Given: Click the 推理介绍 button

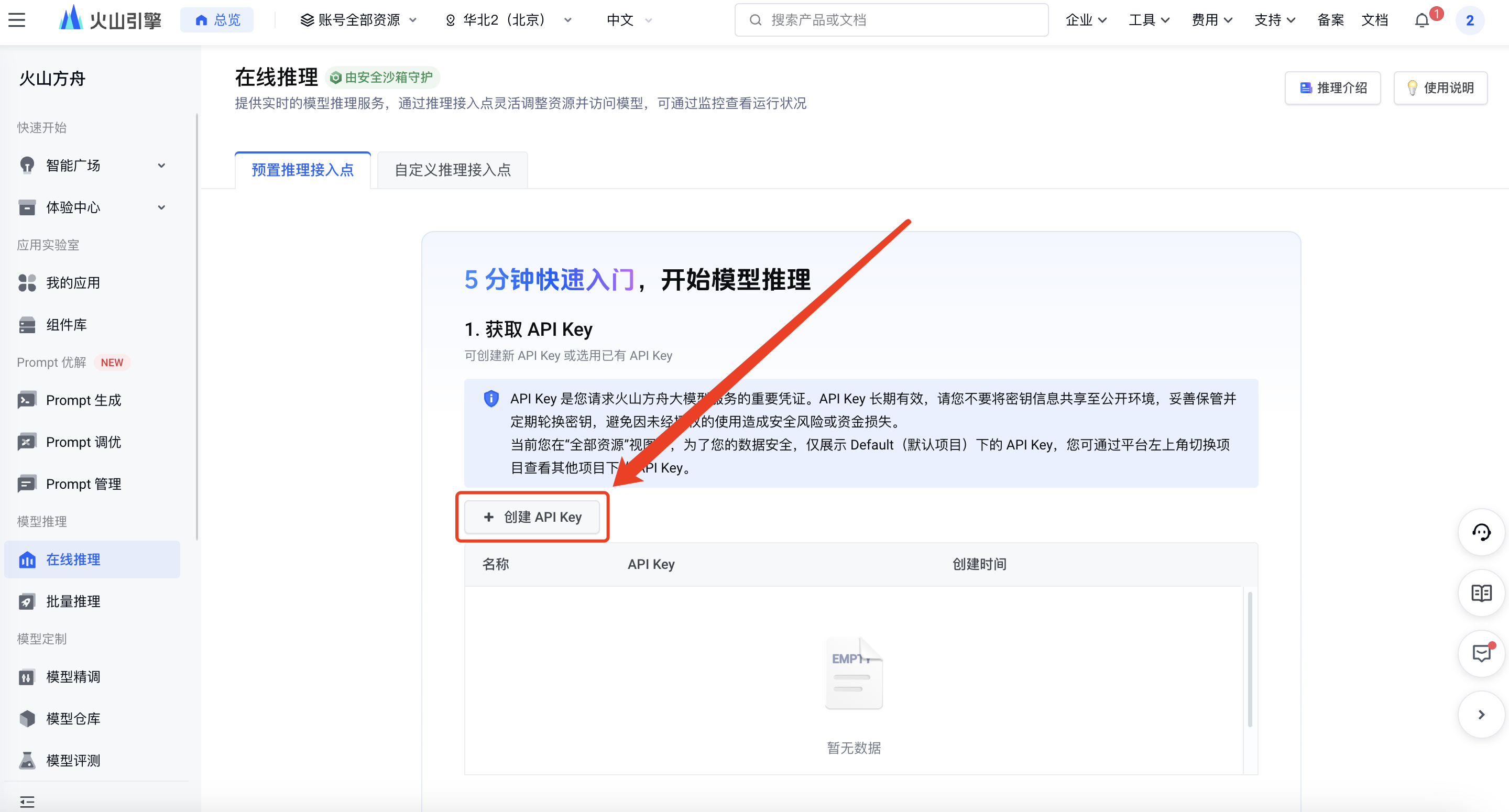Looking at the screenshot, I should (1332, 88).
